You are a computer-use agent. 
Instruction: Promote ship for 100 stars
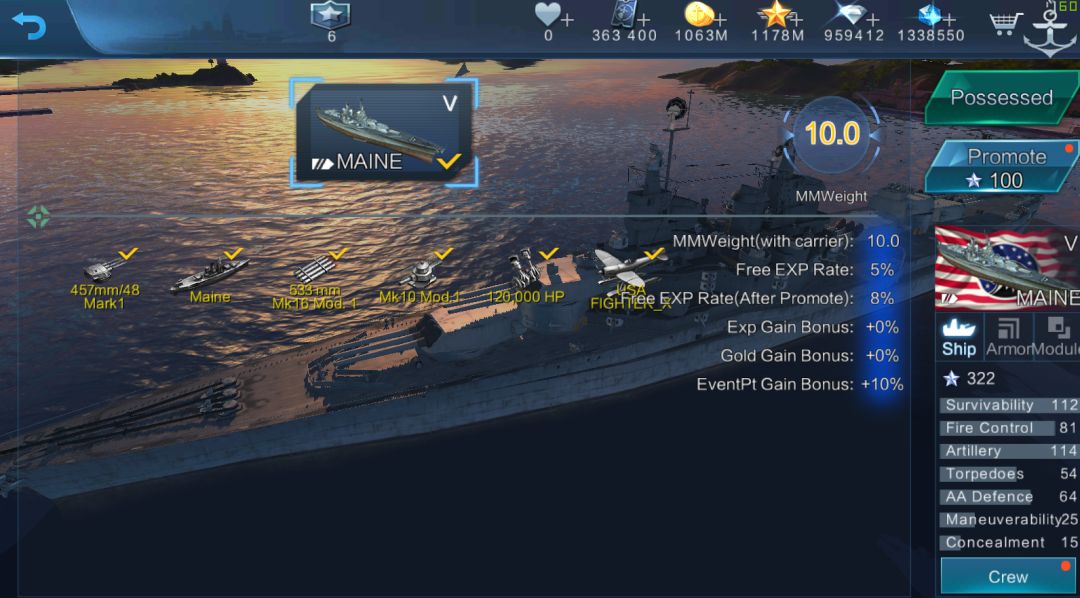[x=1002, y=167]
